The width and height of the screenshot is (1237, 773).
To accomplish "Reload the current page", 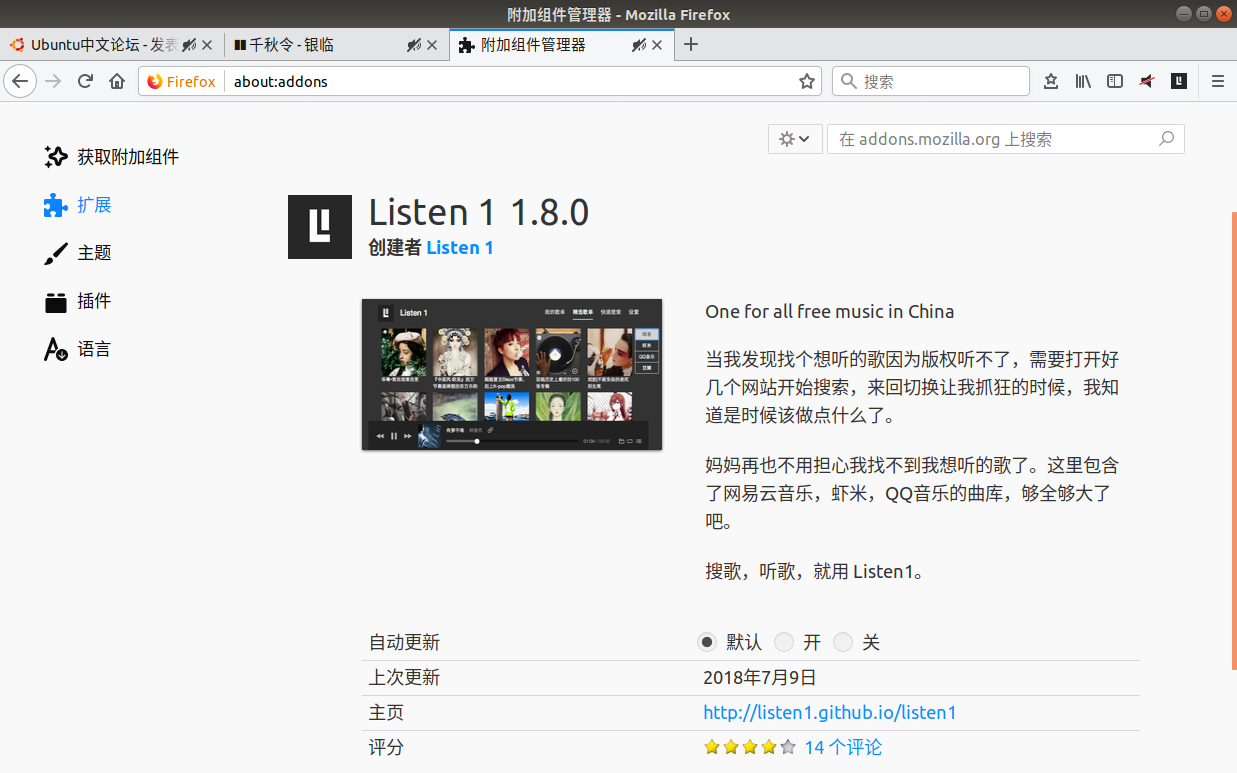I will [85, 81].
